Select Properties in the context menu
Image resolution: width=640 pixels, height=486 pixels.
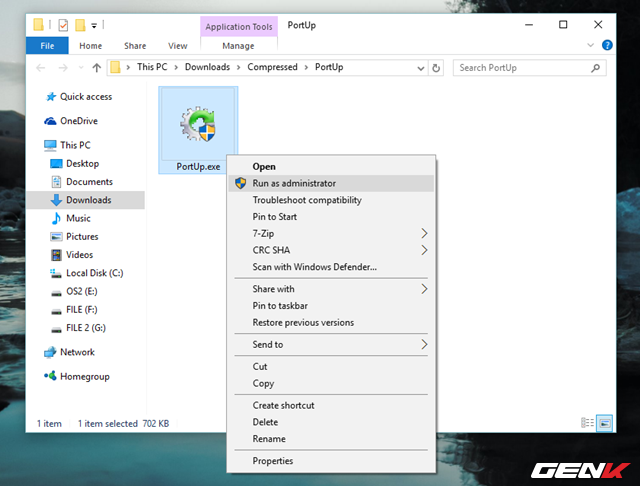pyautogui.click(x=272, y=461)
